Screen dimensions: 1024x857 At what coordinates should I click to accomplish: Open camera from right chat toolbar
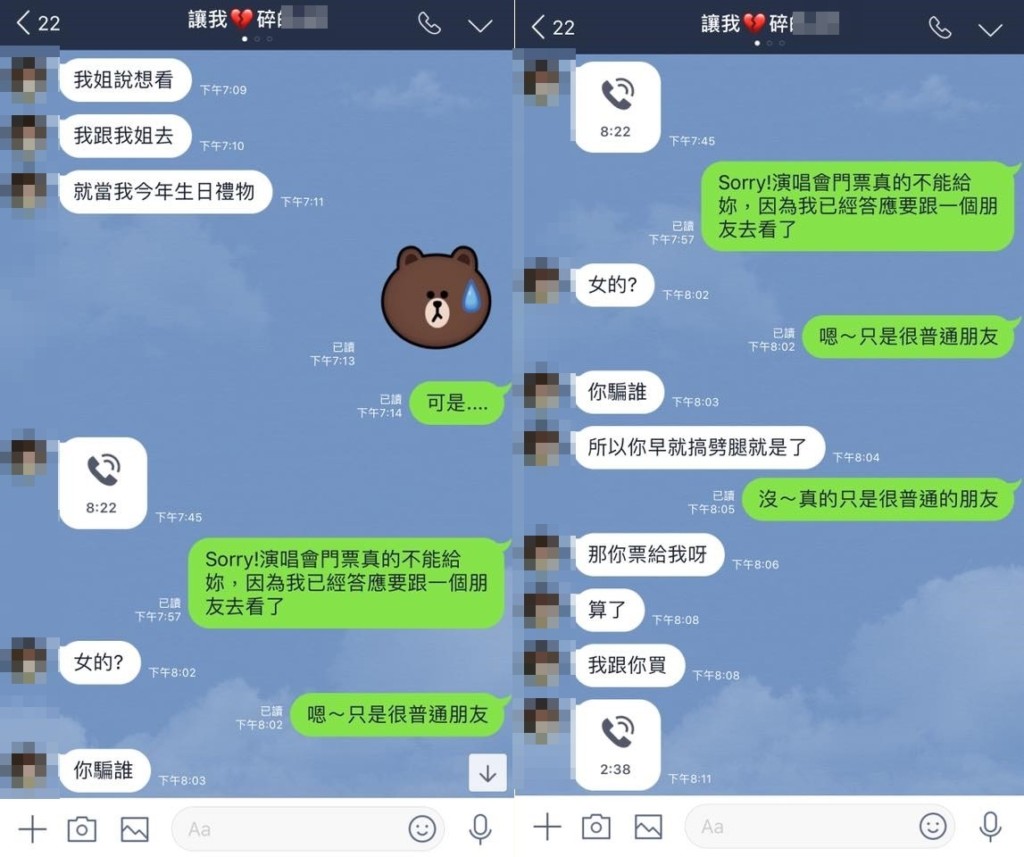(596, 826)
